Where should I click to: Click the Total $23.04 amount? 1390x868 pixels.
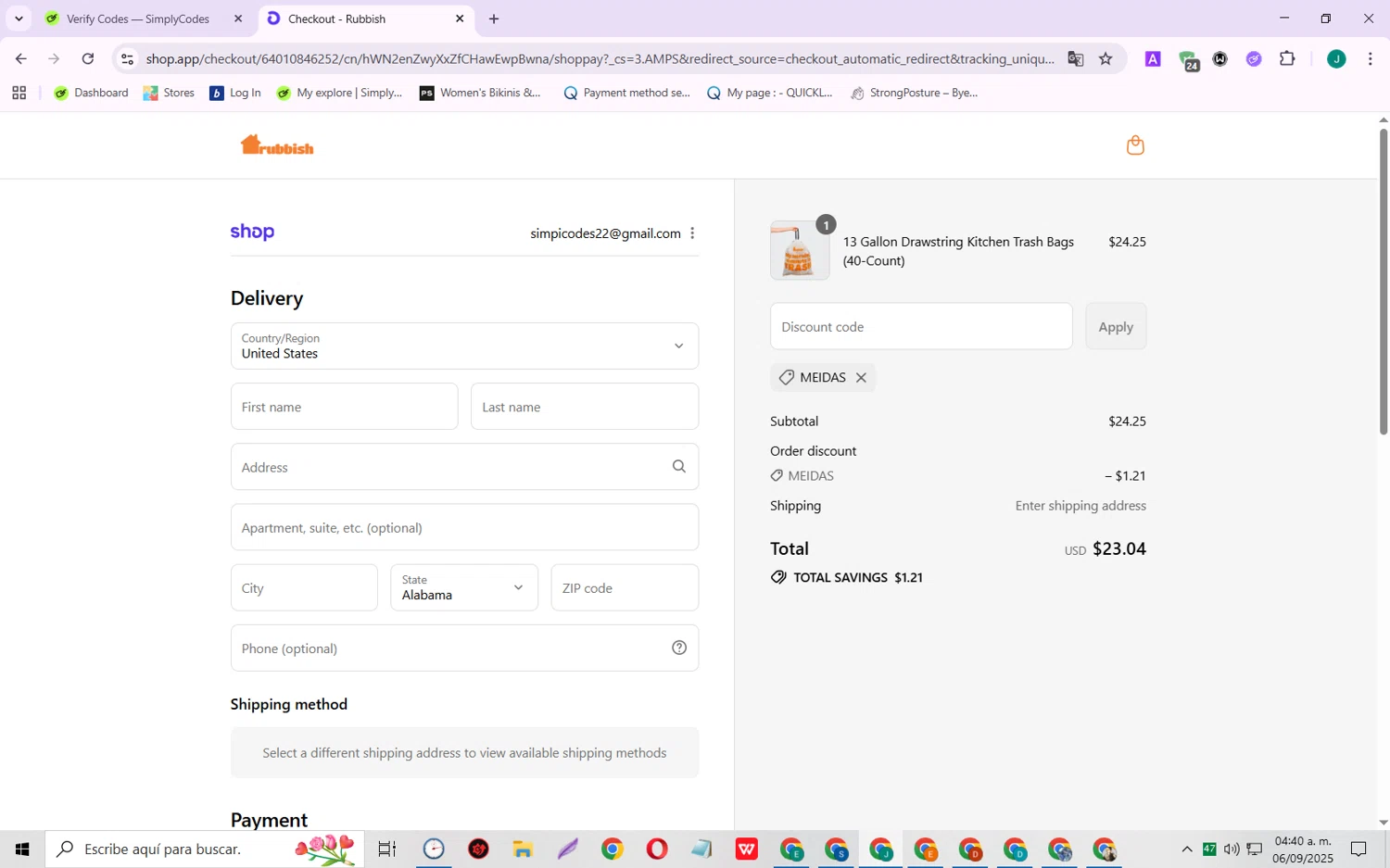point(1119,548)
